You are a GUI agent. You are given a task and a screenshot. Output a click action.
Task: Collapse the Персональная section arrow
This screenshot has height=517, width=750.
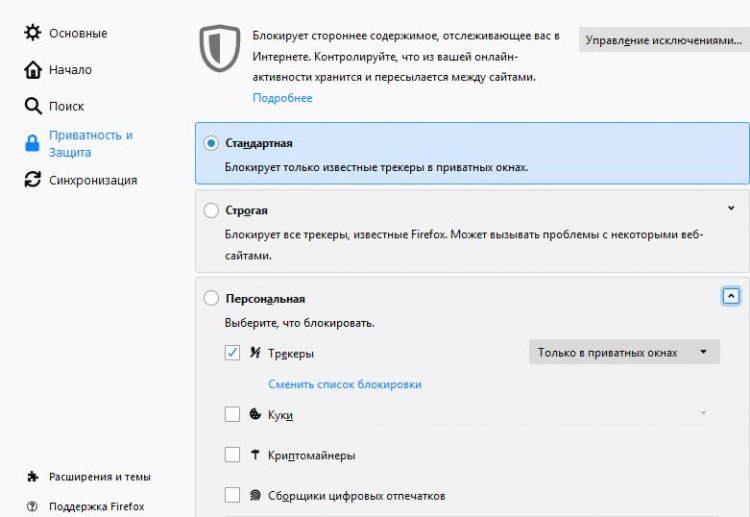731,295
